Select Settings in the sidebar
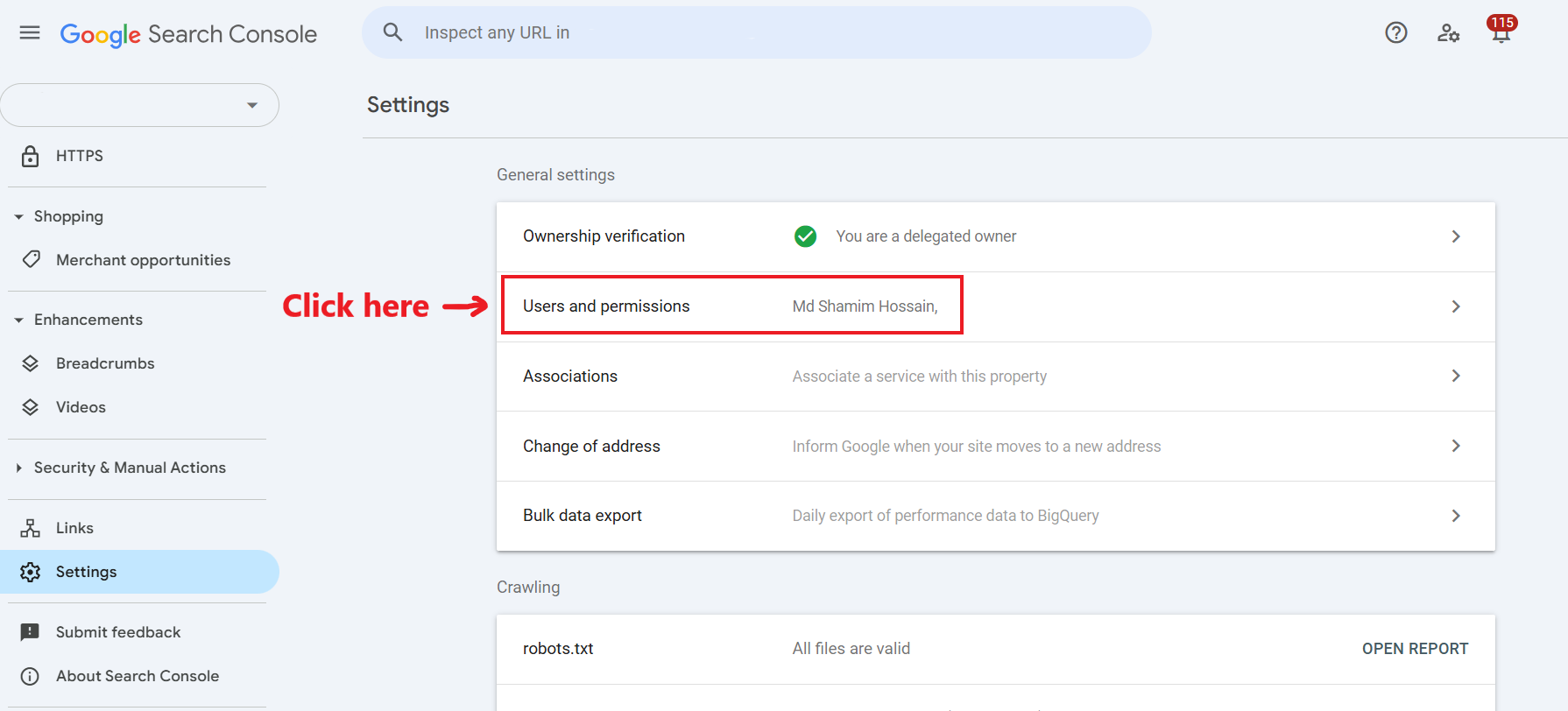 tap(139, 572)
